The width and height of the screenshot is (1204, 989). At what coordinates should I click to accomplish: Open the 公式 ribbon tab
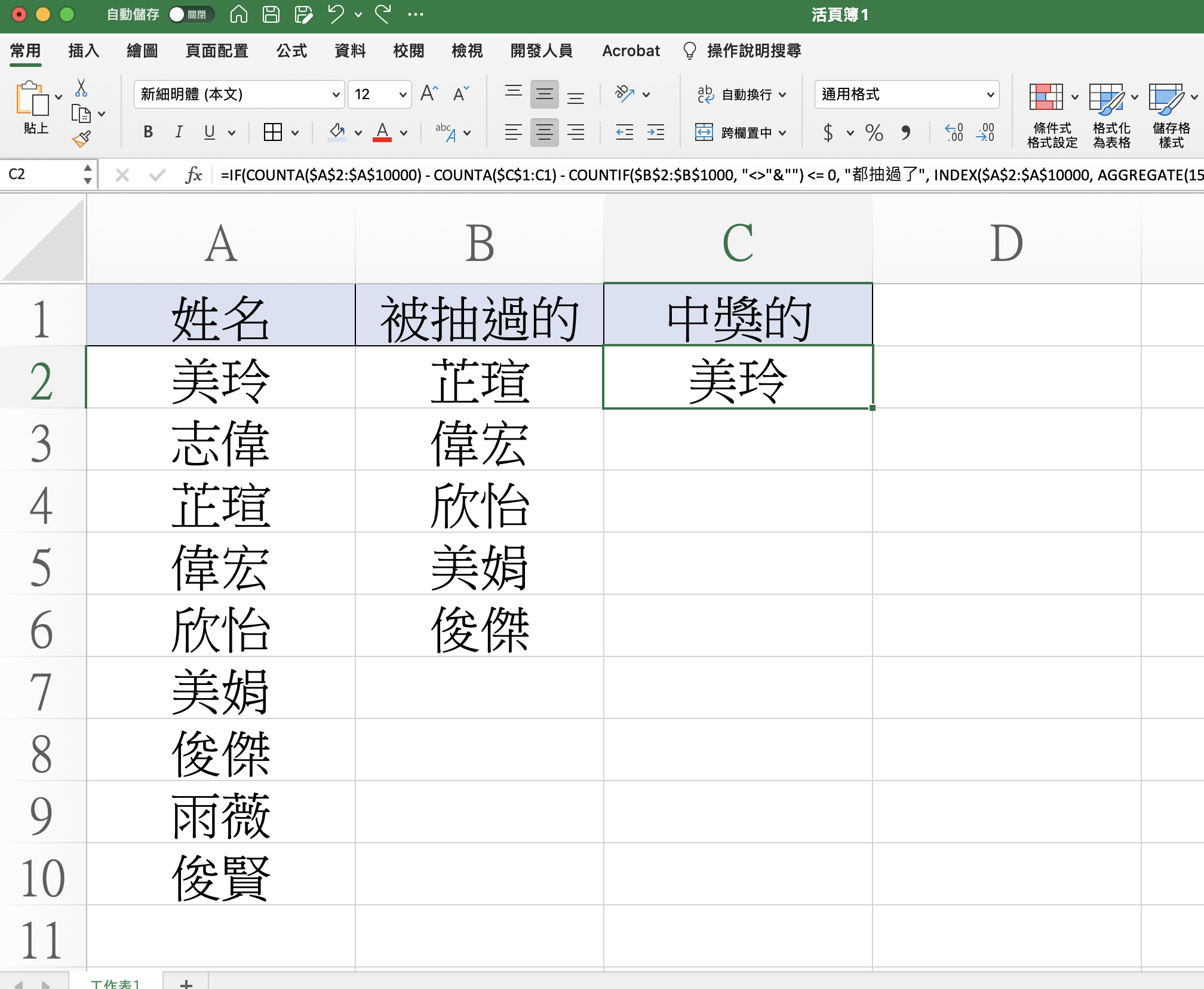291,51
